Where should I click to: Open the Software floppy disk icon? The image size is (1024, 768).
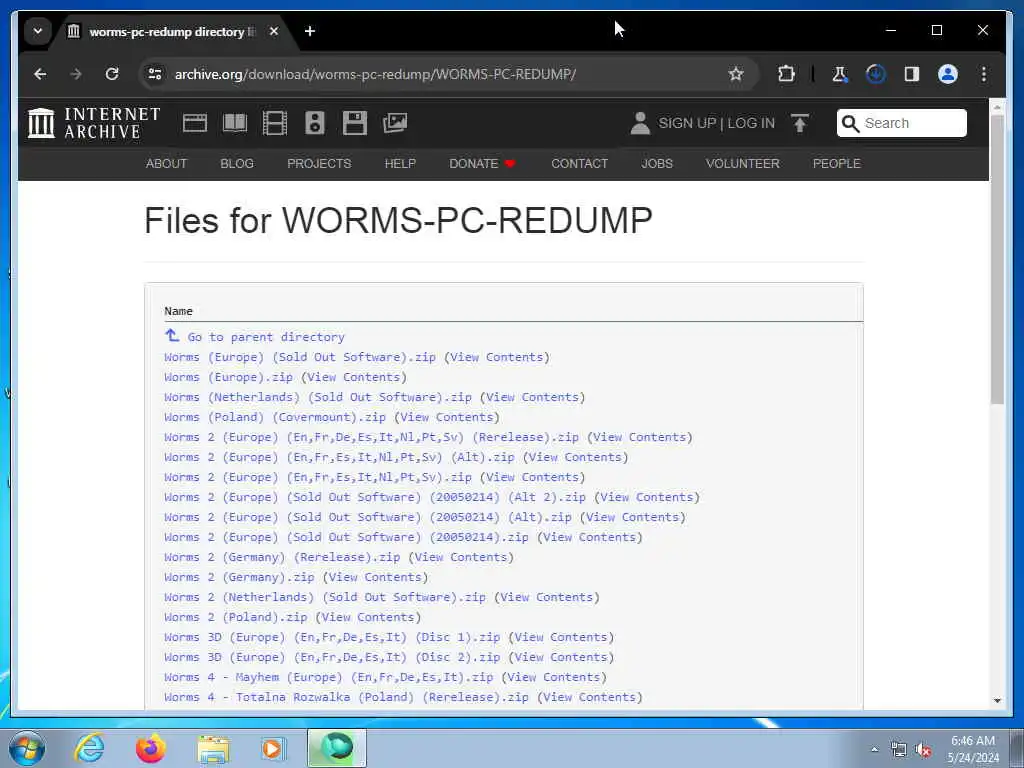(x=355, y=123)
